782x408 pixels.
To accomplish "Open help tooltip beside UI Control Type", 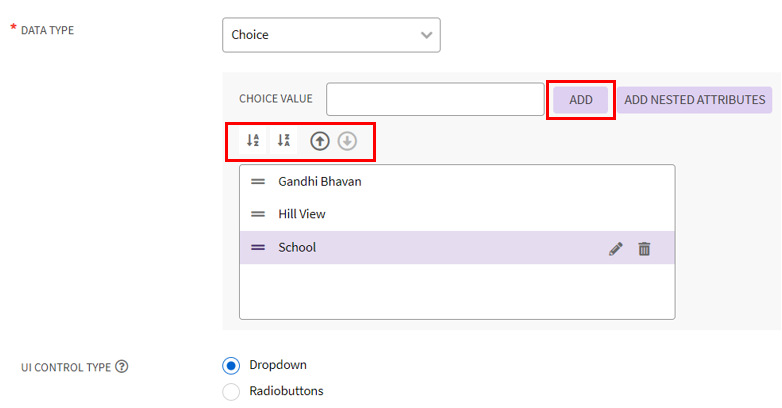I will click(x=122, y=367).
